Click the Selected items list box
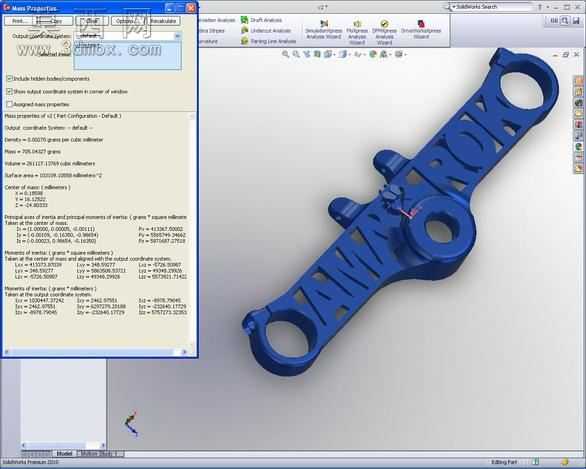Screen dimensions: 586x469 [127, 55]
